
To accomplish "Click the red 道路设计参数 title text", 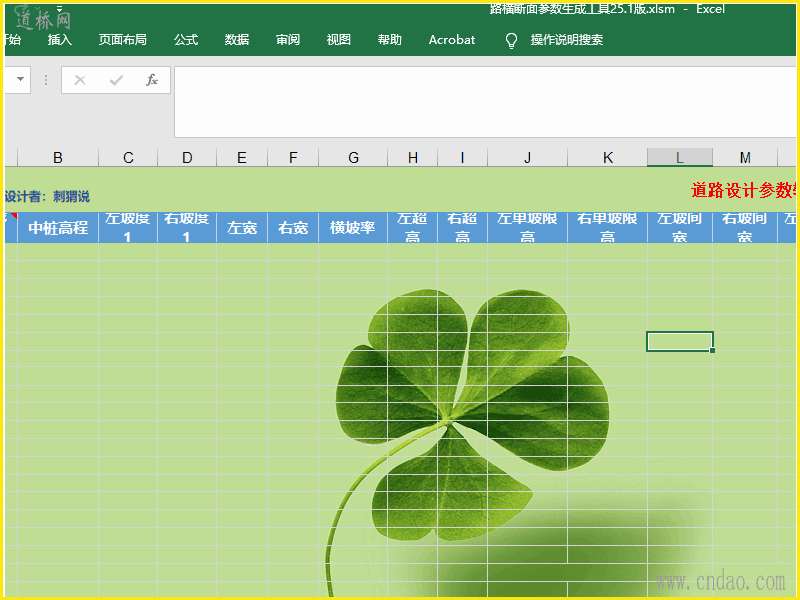I will coord(744,190).
